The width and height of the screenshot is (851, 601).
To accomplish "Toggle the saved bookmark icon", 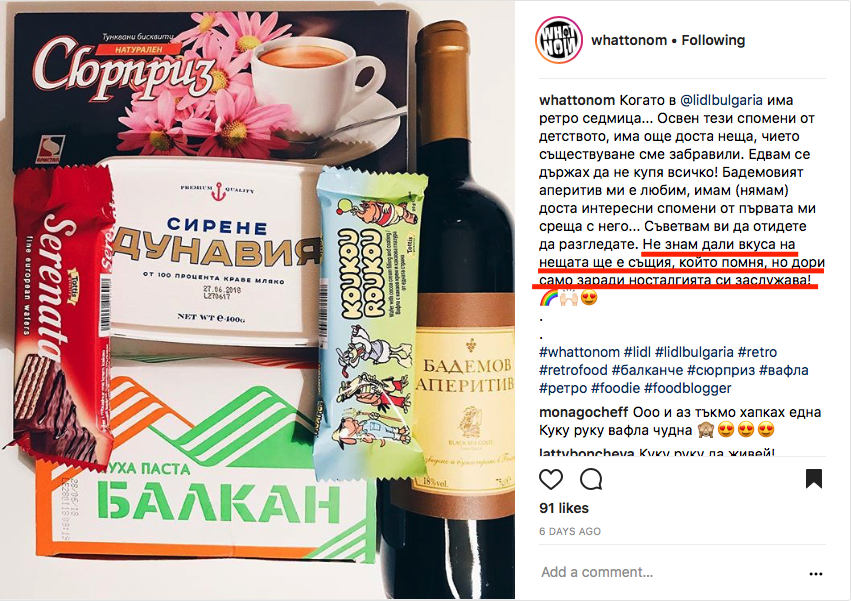I will click(x=814, y=478).
